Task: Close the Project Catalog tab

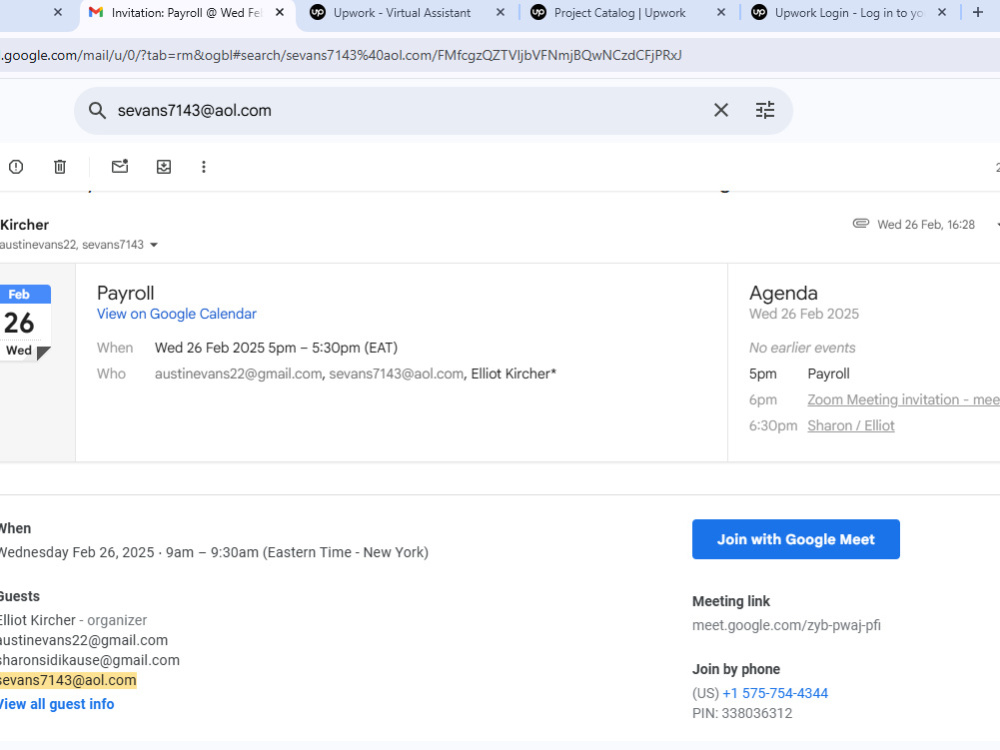Action: point(721,12)
